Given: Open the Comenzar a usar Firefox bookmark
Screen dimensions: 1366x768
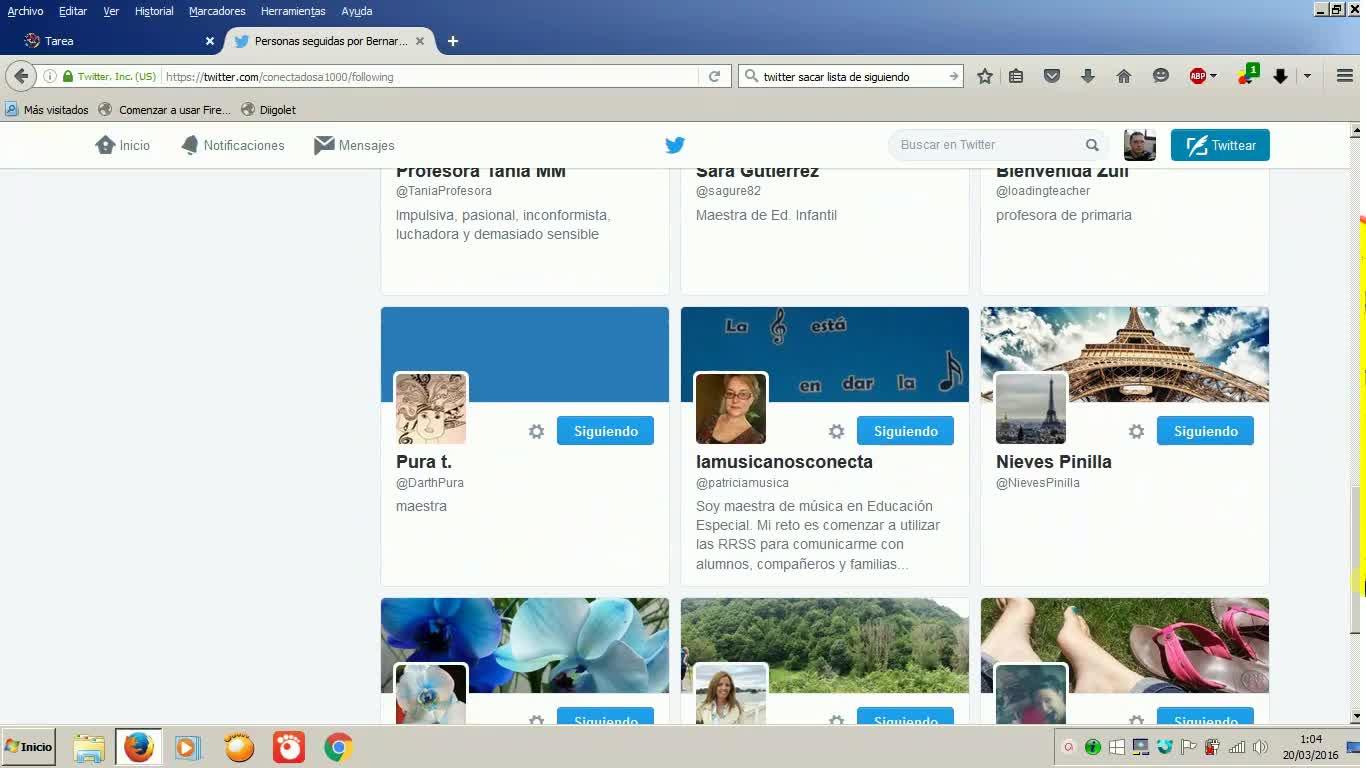Looking at the screenshot, I should (x=164, y=110).
